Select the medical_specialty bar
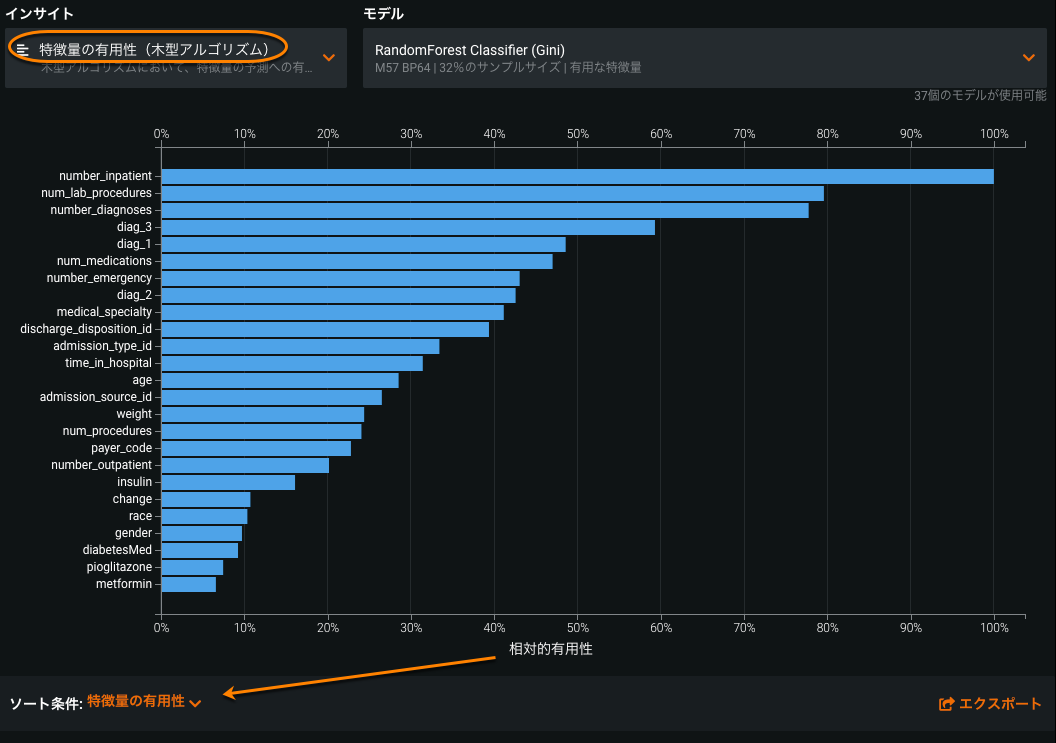The width and height of the screenshot is (1056, 743). point(332,312)
